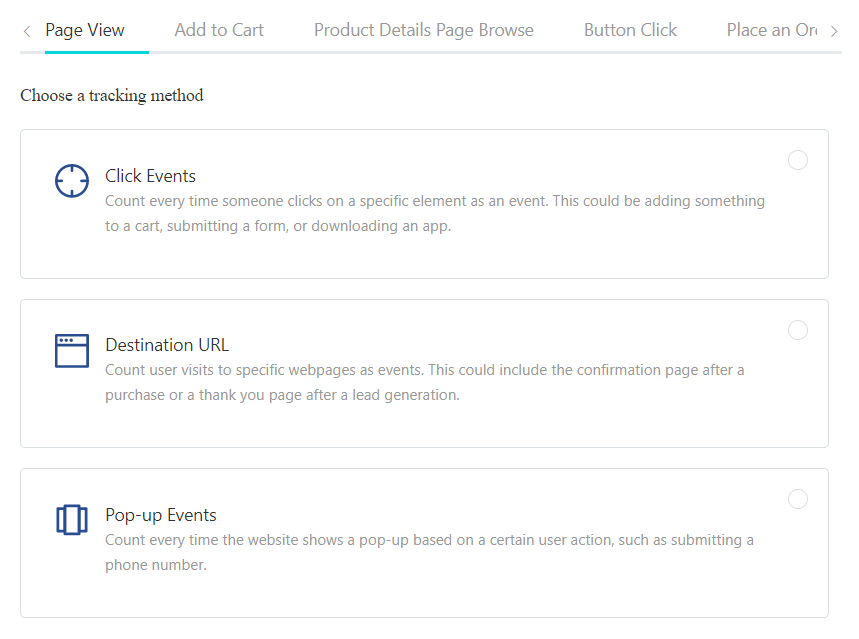Image resolution: width=859 pixels, height=639 pixels.
Task: Click the browser window Destination URL icon
Action: 72,351
